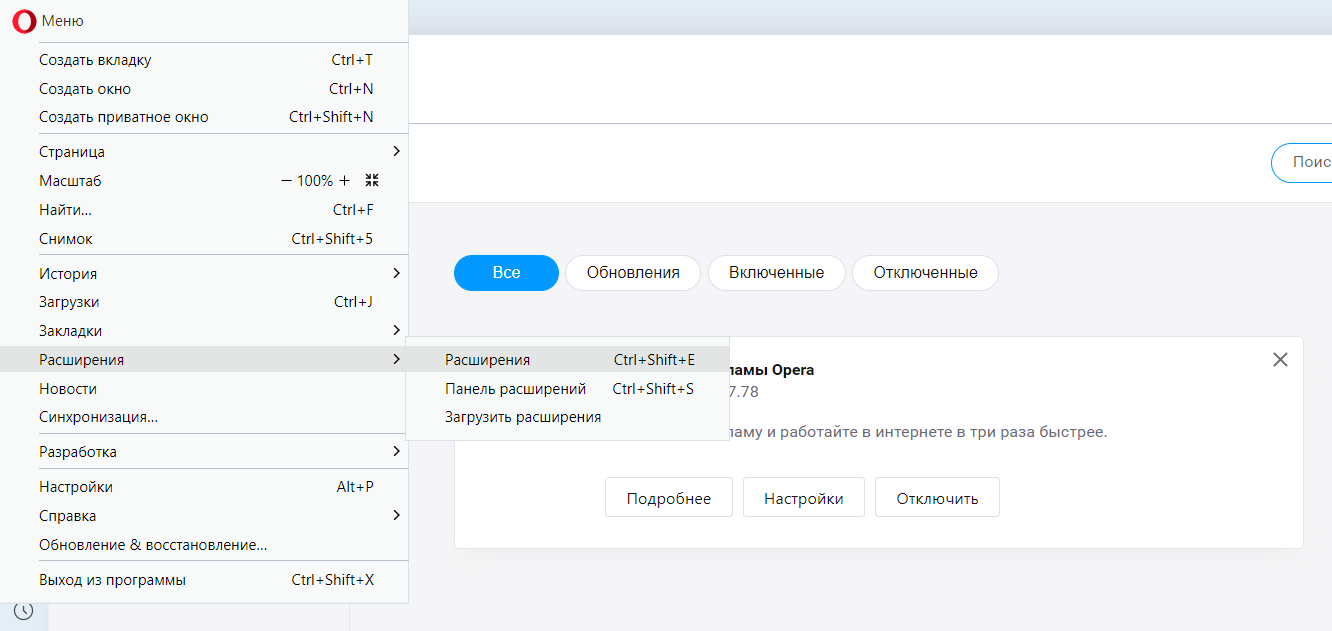This screenshot has height=631, width=1332.
Task: Open the history clock icon in the sidebar
Action: point(24,610)
